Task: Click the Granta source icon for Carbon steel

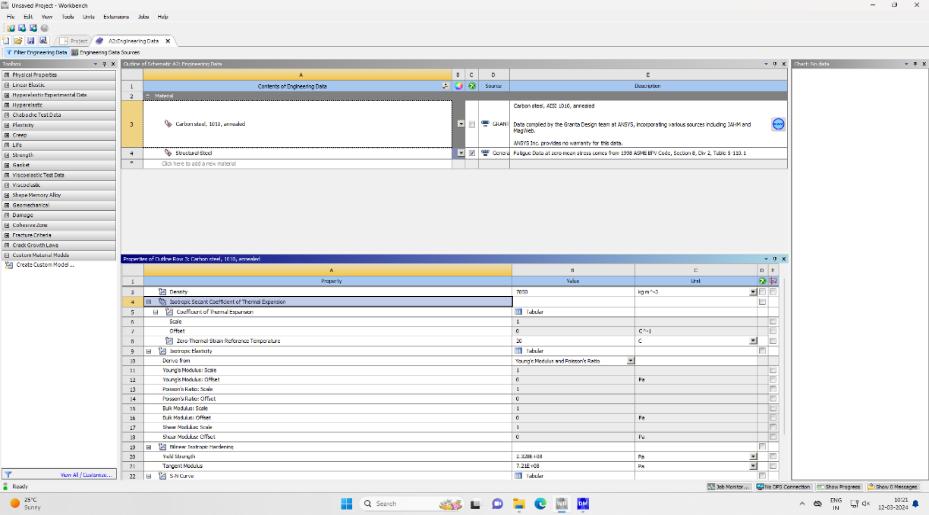Action: 485,124
